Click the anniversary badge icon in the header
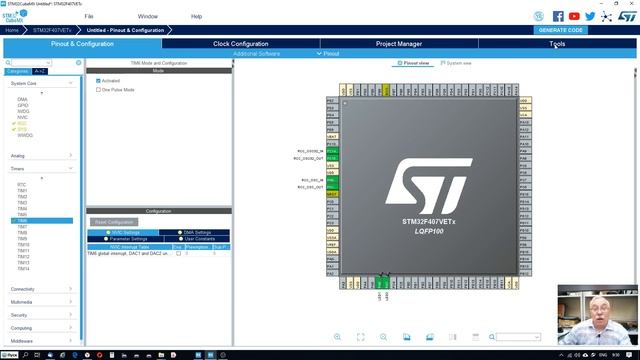Screen dimensions: 640x360 point(539,16)
